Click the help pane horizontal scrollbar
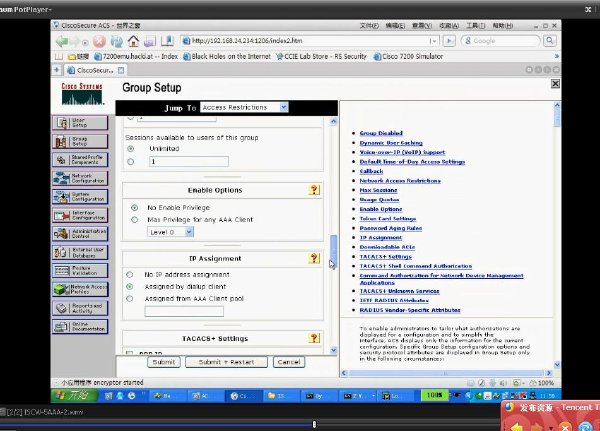This screenshot has width=600, height=431. [x=446, y=373]
